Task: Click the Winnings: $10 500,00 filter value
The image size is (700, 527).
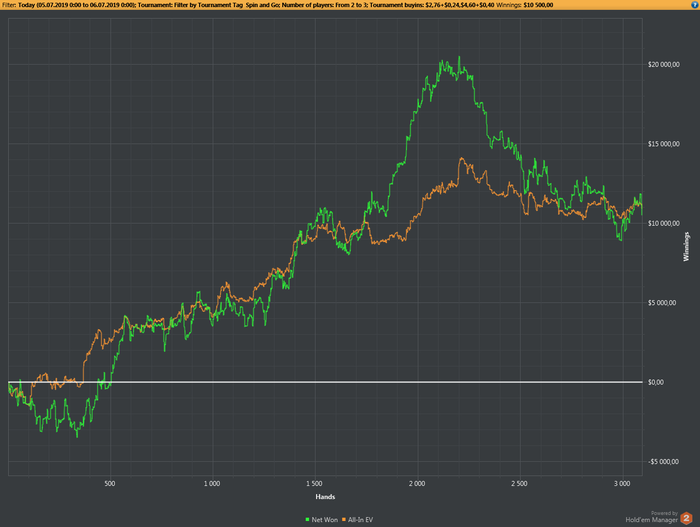Action: coord(525,5)
